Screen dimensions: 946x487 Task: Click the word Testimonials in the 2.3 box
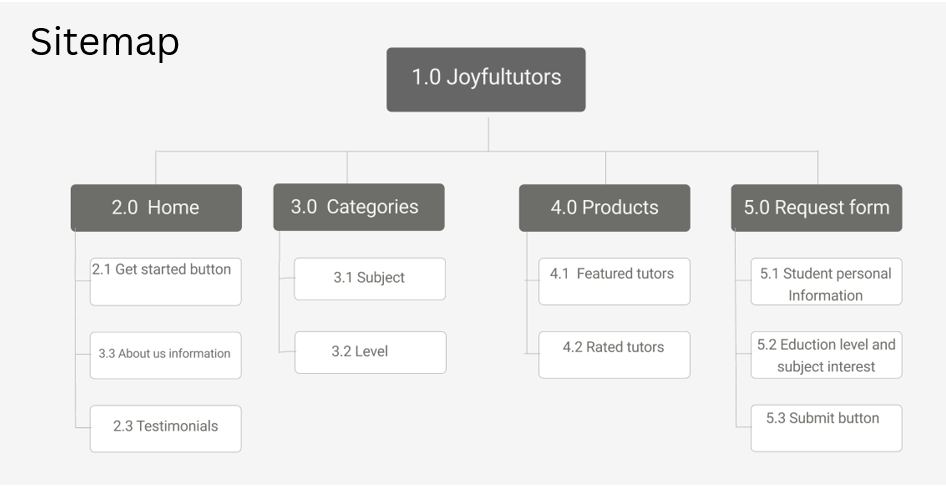[x=177, y=426]
